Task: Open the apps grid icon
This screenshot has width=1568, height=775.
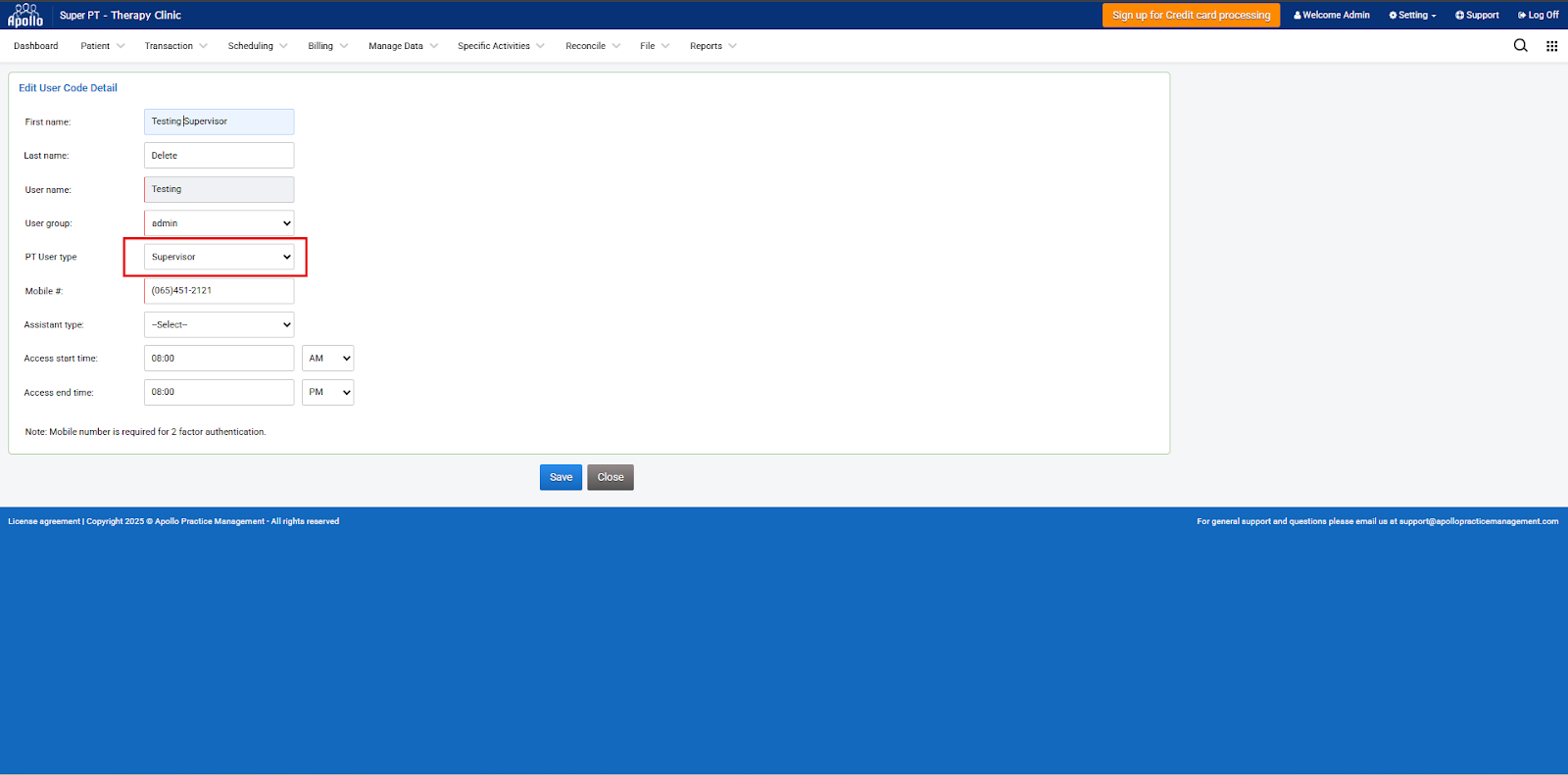Action: [1551, 46]
